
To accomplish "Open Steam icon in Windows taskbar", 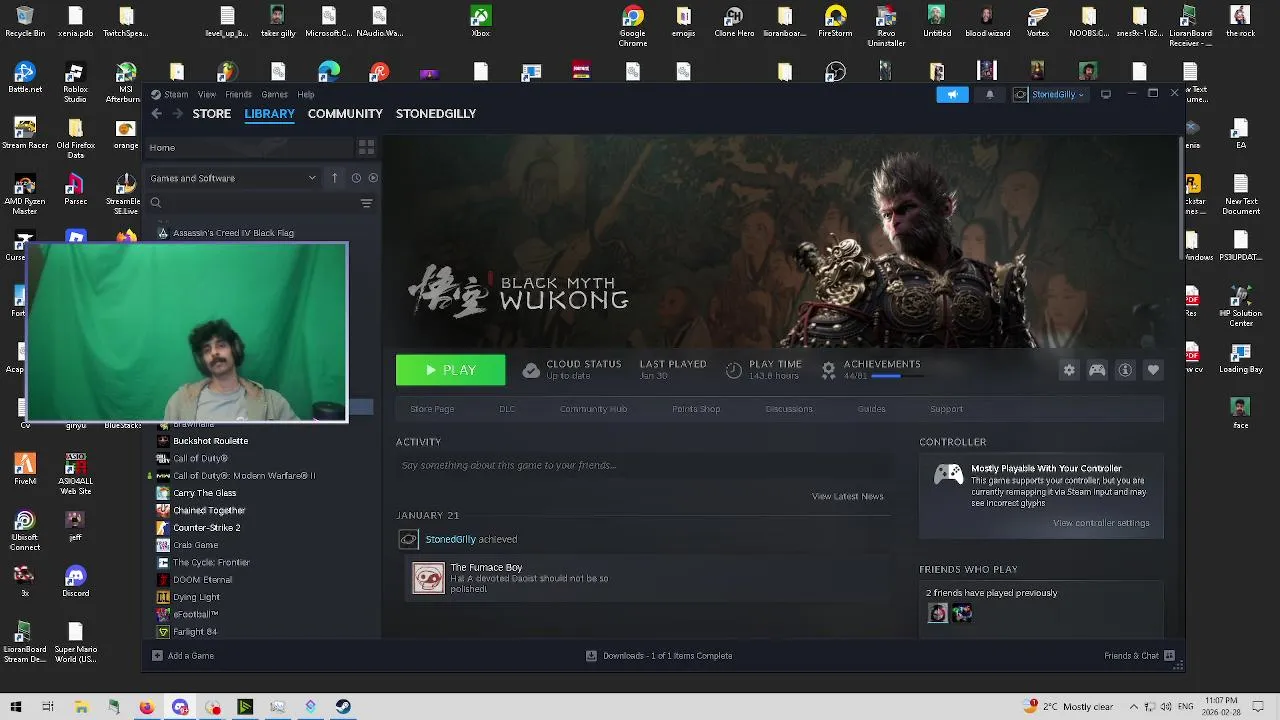I will 343,707.
